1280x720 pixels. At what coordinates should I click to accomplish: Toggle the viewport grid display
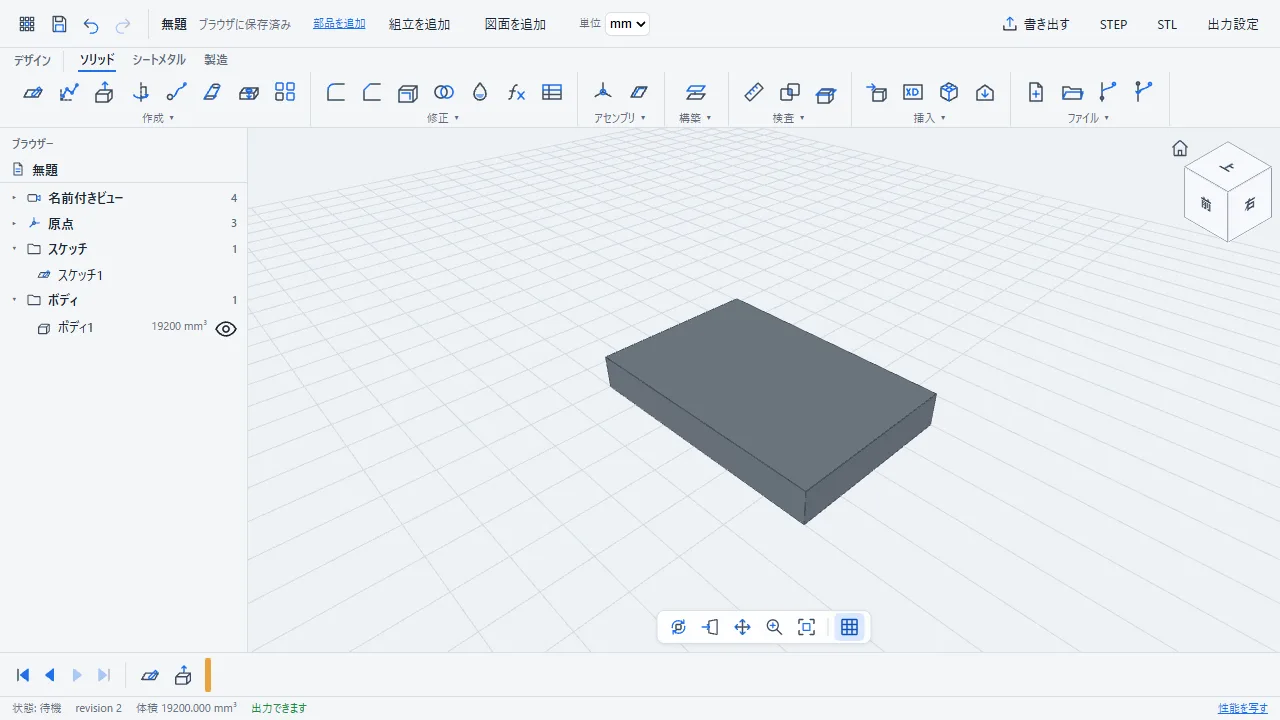pos(849,627)
